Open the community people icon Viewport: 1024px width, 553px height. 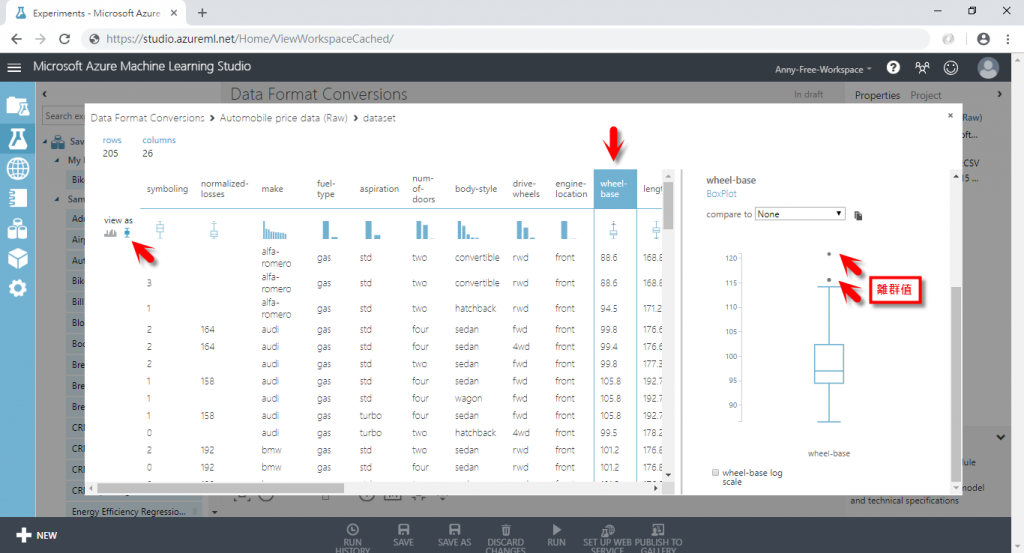922,67
